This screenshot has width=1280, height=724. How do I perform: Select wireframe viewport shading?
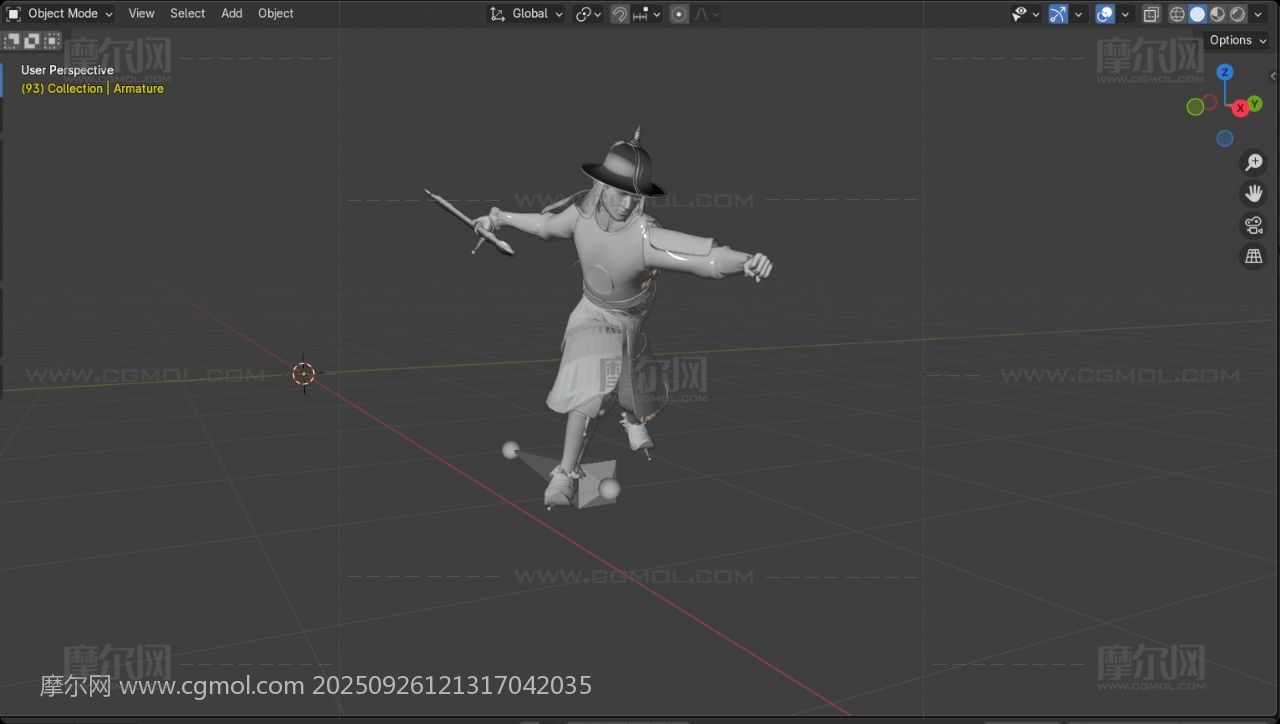1177,14
